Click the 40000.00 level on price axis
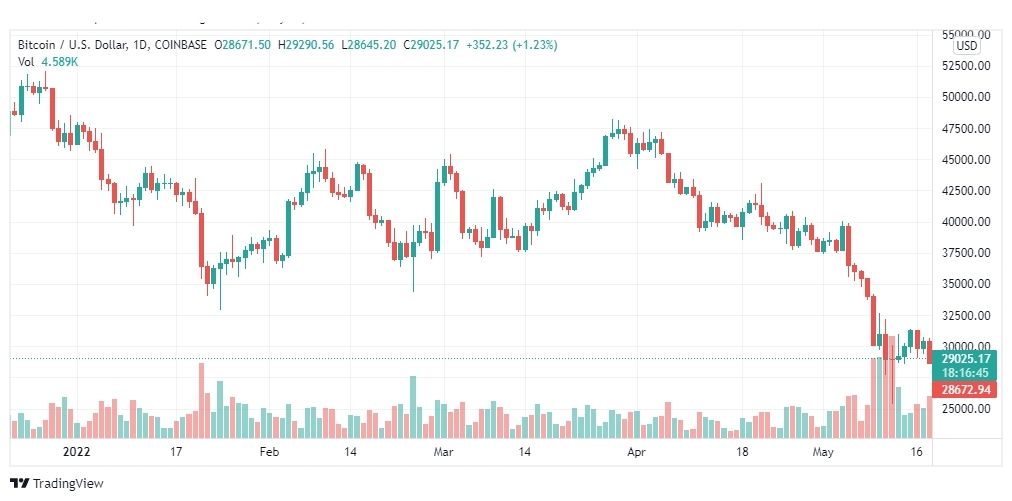 click(x=965, y=221)
